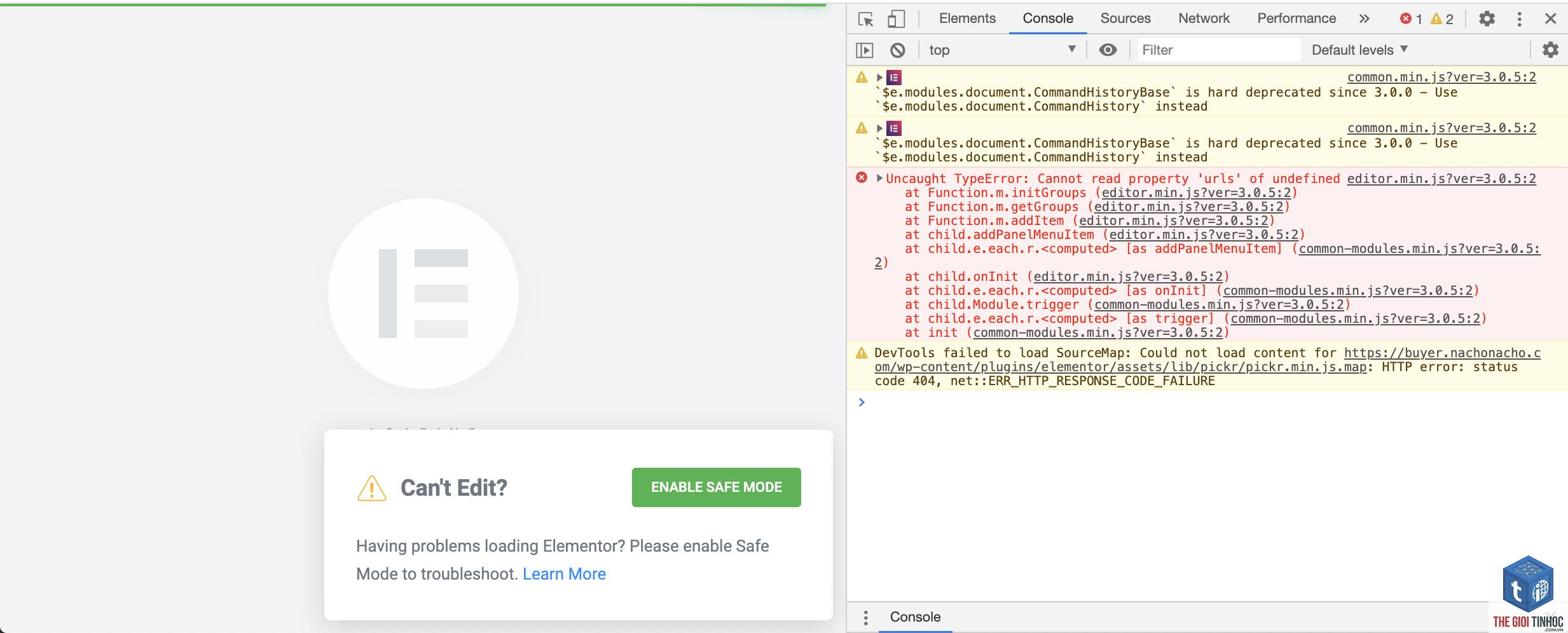Close the DevTools panel
This screenshot has height=633, width=1568.
click(1550, 19)
